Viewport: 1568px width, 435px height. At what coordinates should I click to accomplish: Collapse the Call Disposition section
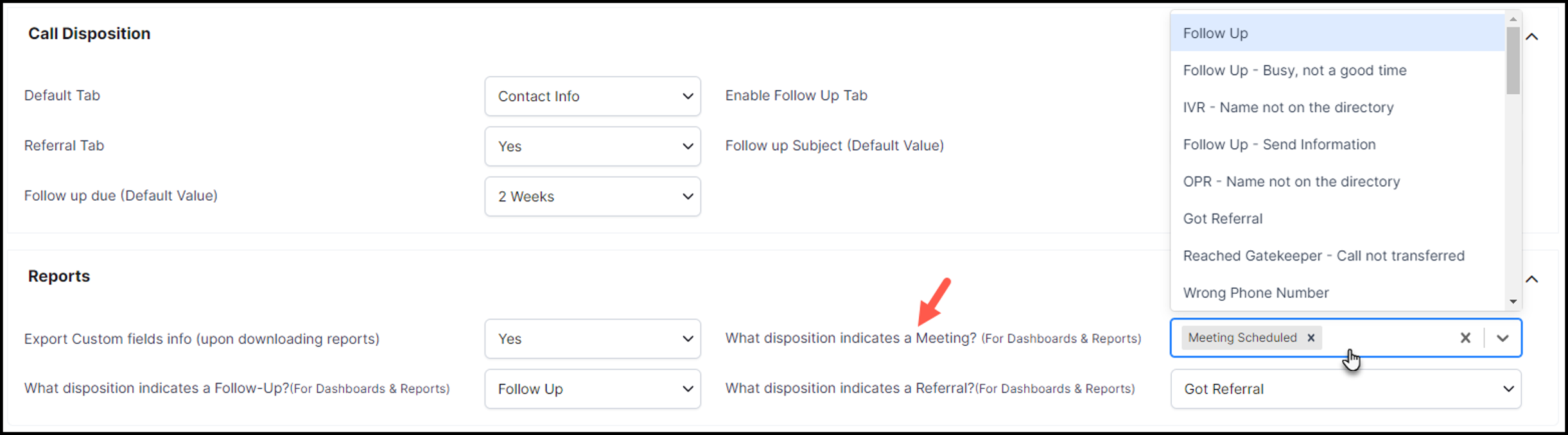point(1532,37)
